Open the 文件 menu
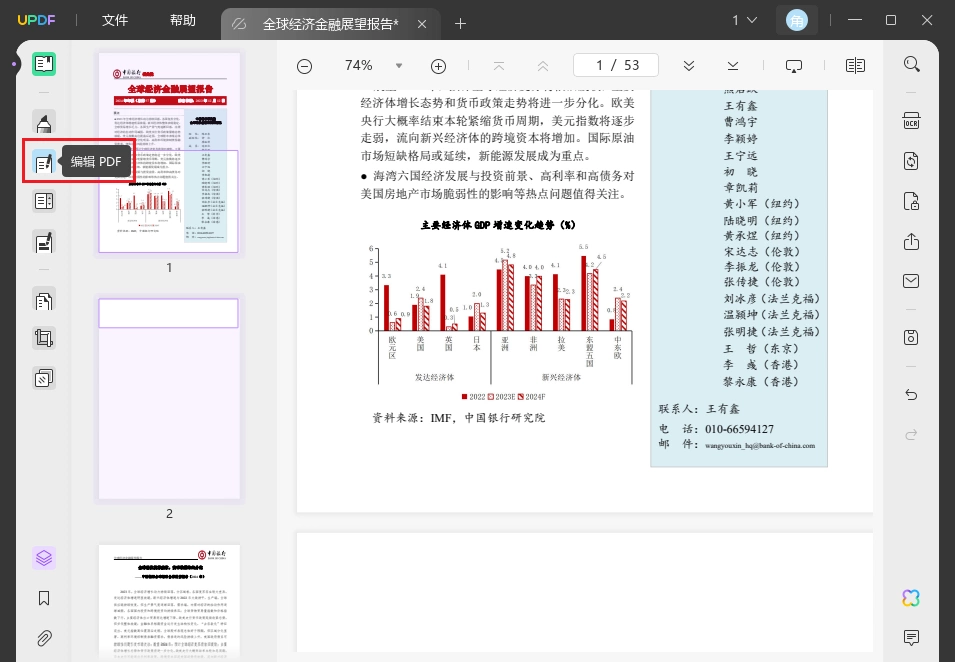955x662 pixels. (115, 20)
